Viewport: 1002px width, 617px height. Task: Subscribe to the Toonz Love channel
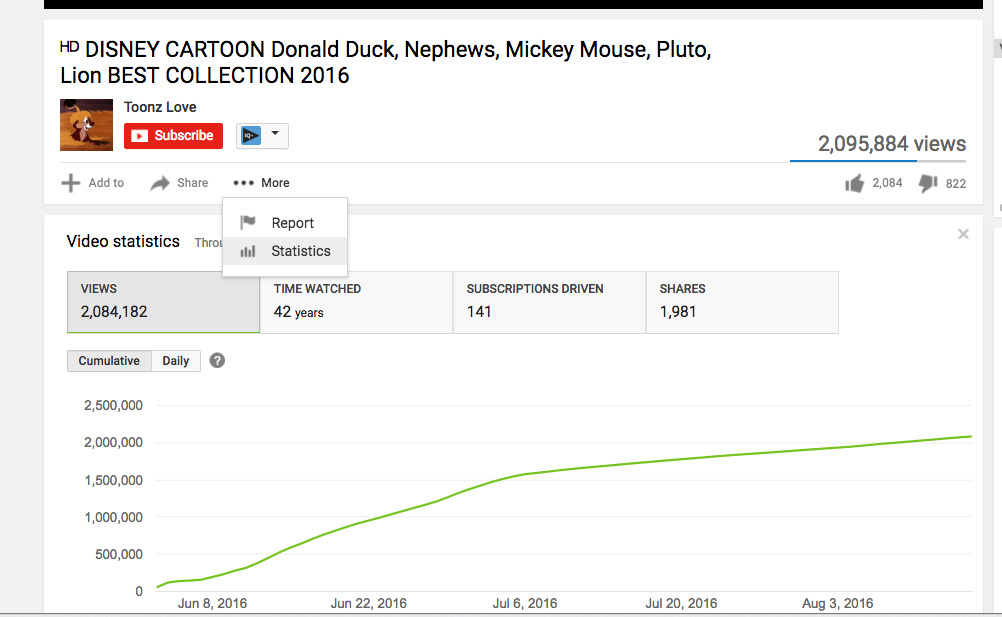pyautogui.click(x=173, y=136)
